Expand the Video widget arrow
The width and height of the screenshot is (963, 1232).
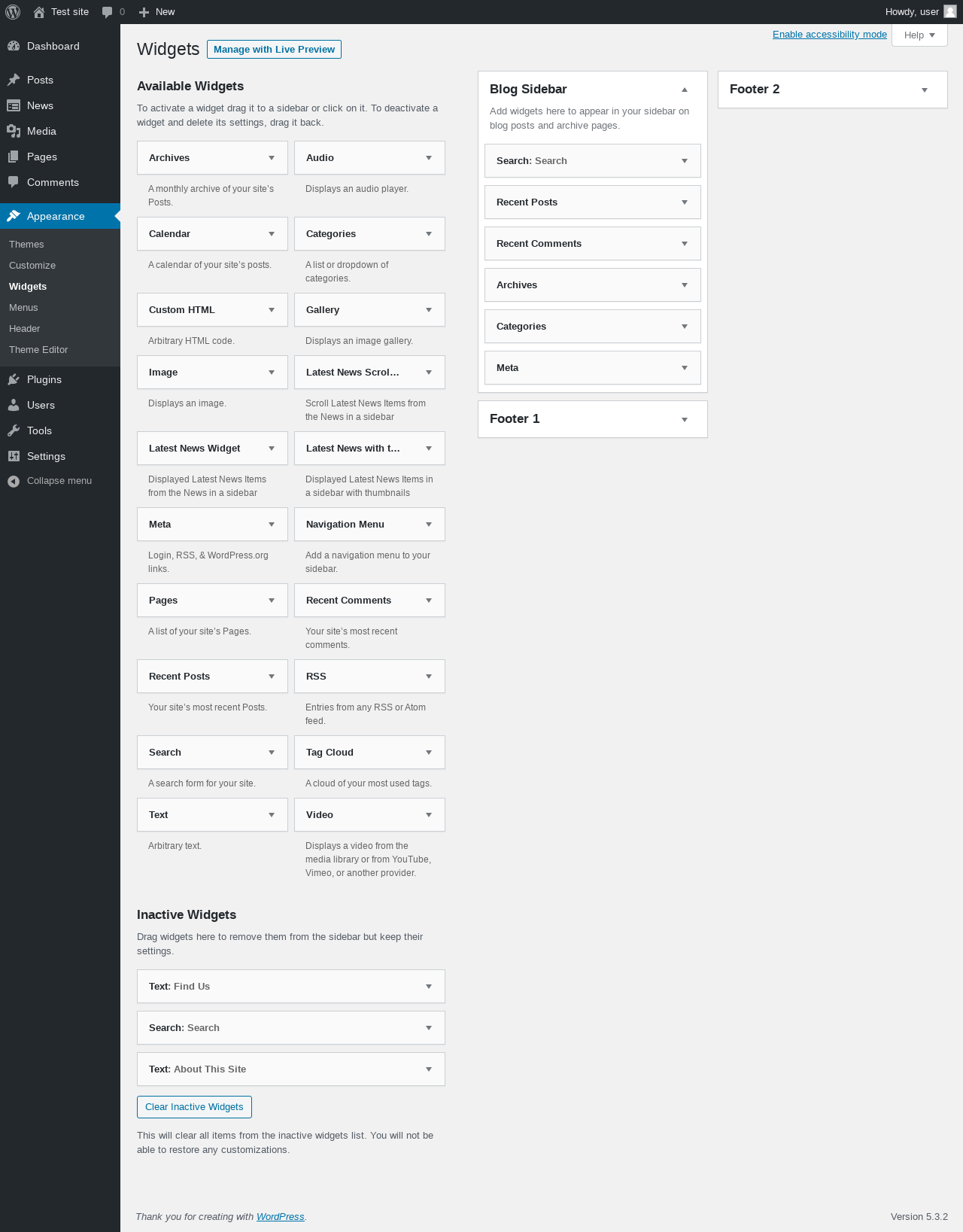429,815
